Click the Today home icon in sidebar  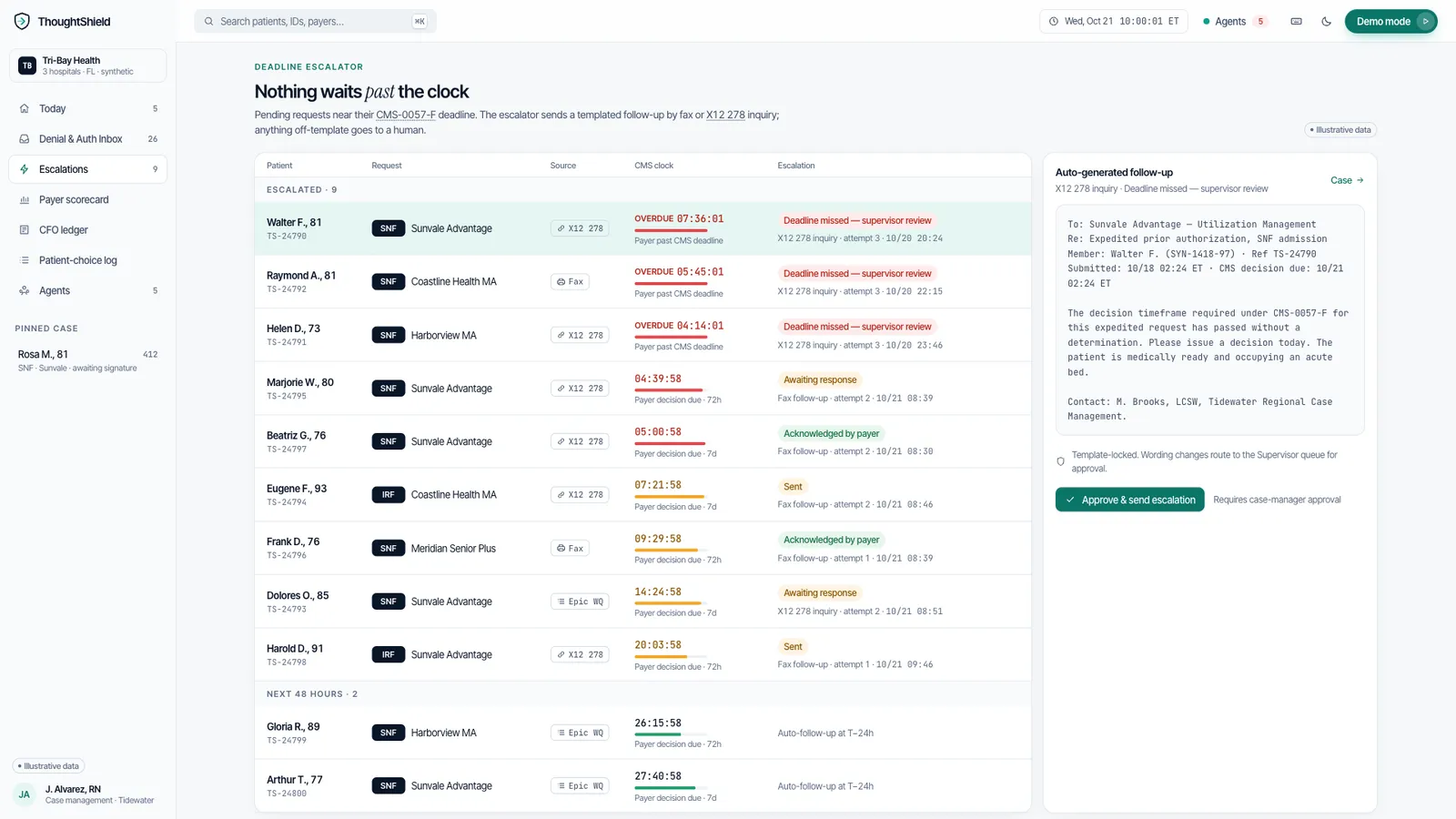pos(25,108)
